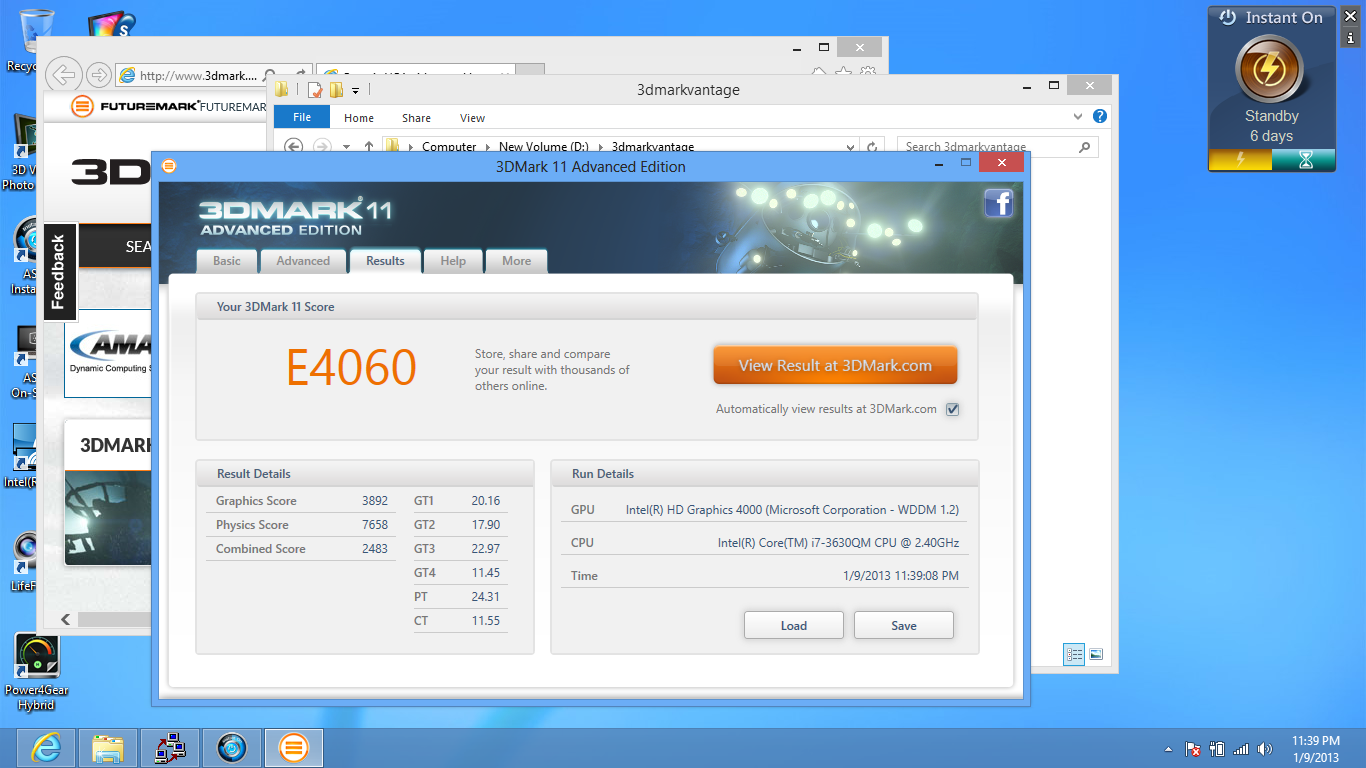The width and height of the screenshot is (1366, 768).
Task: Click the volume speaker tray icon
Action: click(x=1265, y=749)
